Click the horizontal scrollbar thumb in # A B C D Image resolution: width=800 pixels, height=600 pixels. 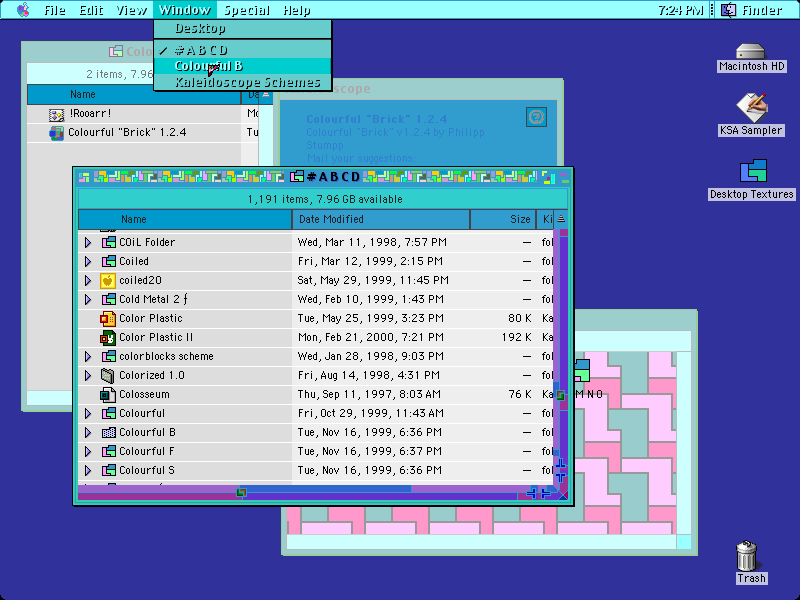point(241,493)
